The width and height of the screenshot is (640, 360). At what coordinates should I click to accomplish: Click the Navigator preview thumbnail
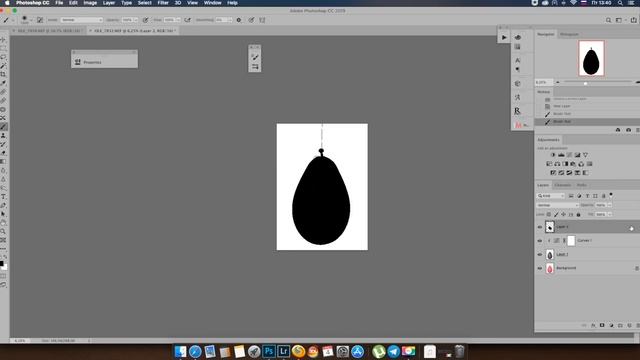click(591, 58)
